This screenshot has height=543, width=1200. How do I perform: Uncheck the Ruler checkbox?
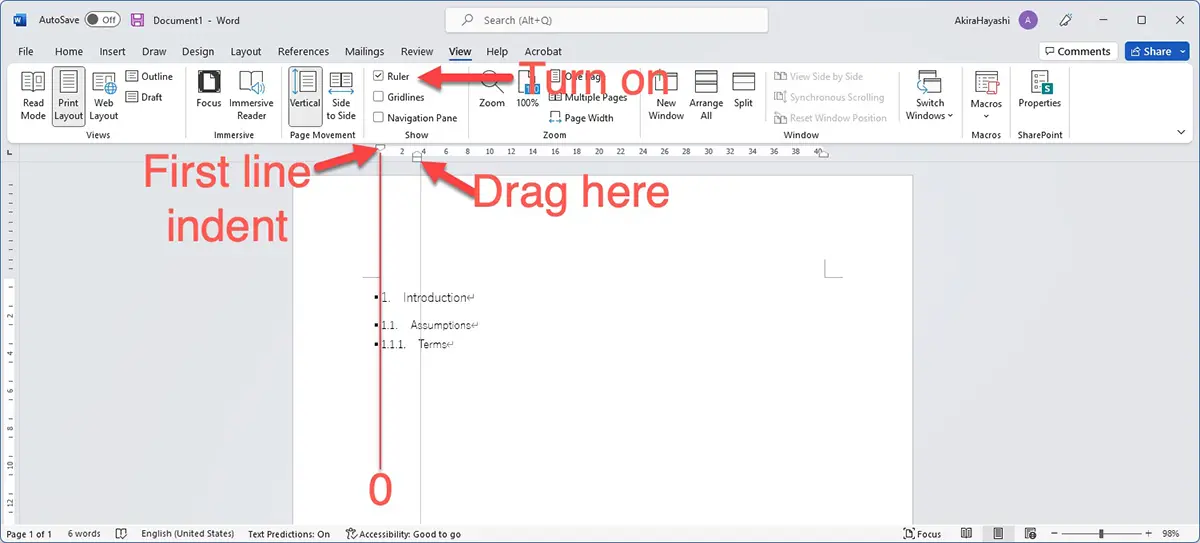coord(378,76)
